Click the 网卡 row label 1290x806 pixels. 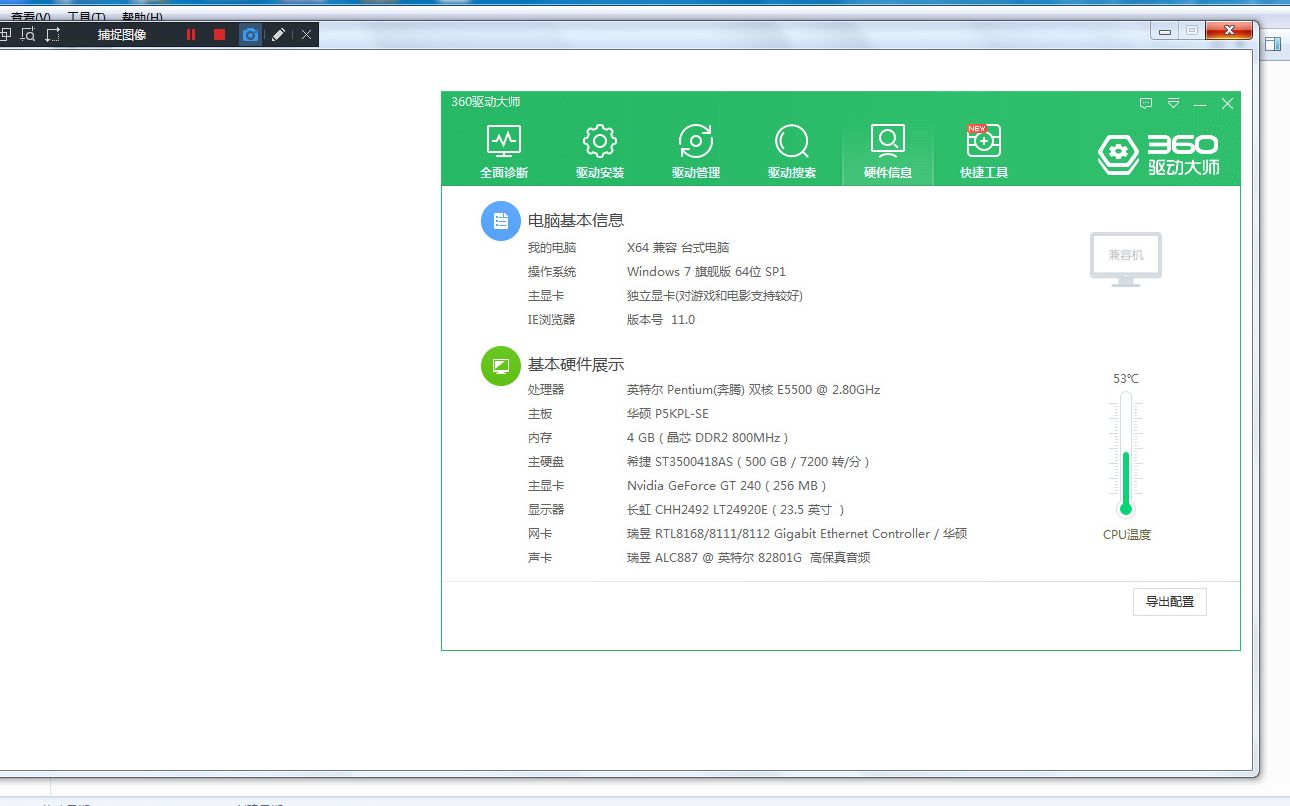point(540,534)
